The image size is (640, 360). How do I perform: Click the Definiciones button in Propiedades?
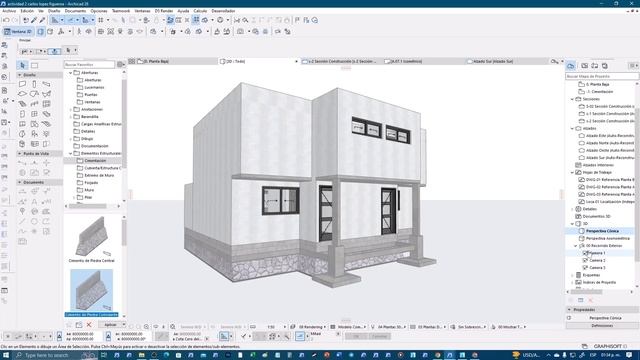[602, 325]
